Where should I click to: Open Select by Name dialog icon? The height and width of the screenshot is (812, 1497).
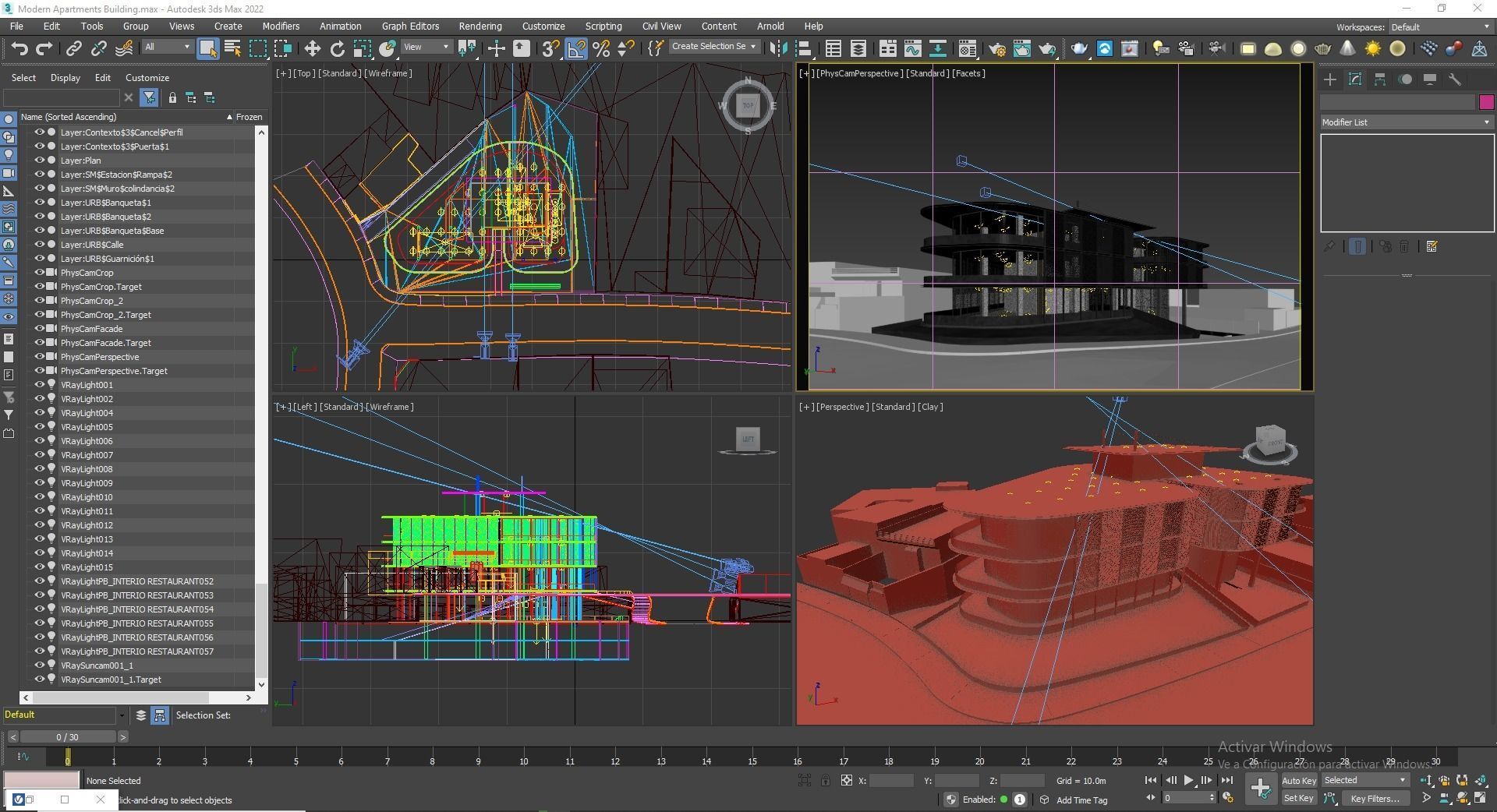pos(232,48)
